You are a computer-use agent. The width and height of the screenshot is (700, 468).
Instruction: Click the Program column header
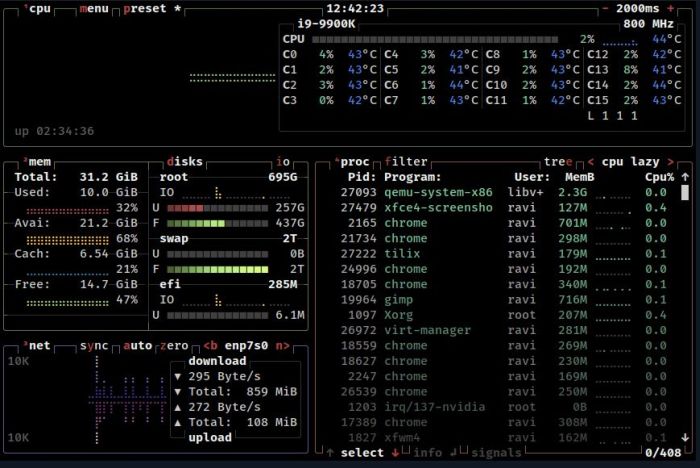[412, 177]
